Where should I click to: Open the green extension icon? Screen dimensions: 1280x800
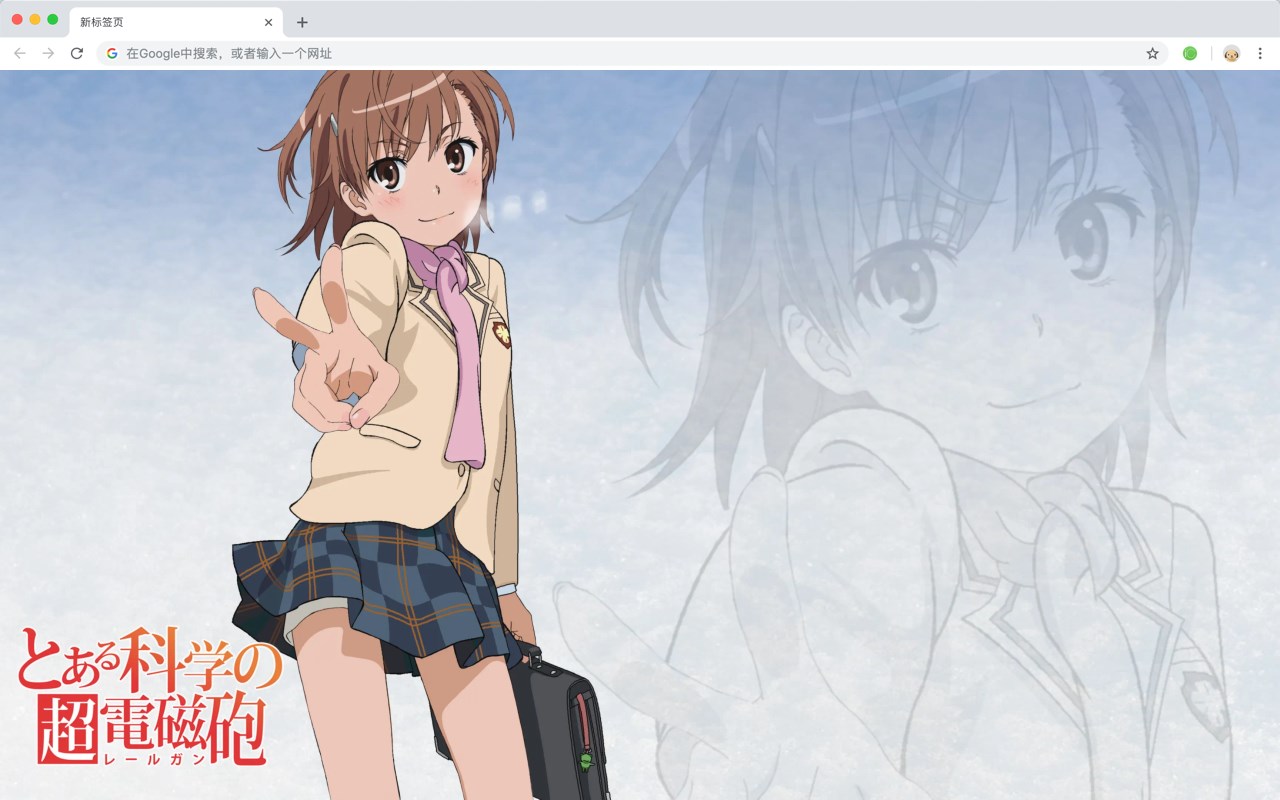1190,53
